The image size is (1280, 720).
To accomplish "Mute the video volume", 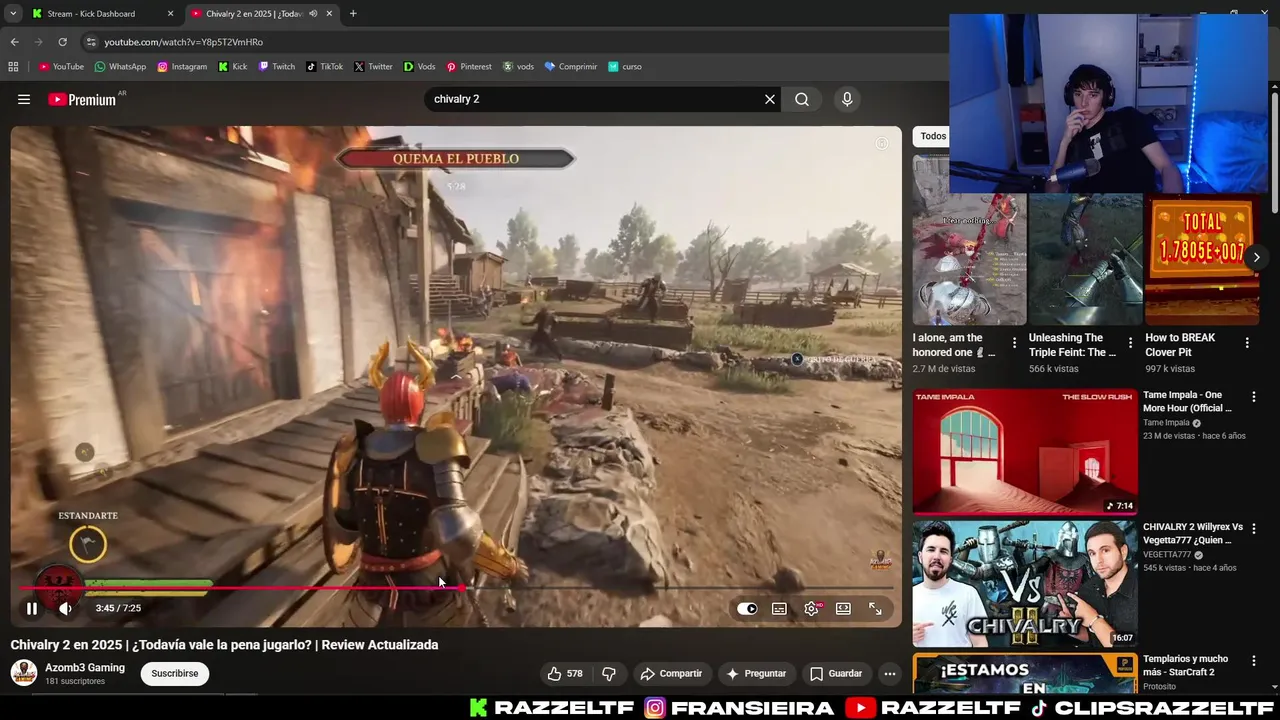I will point(65,608).
